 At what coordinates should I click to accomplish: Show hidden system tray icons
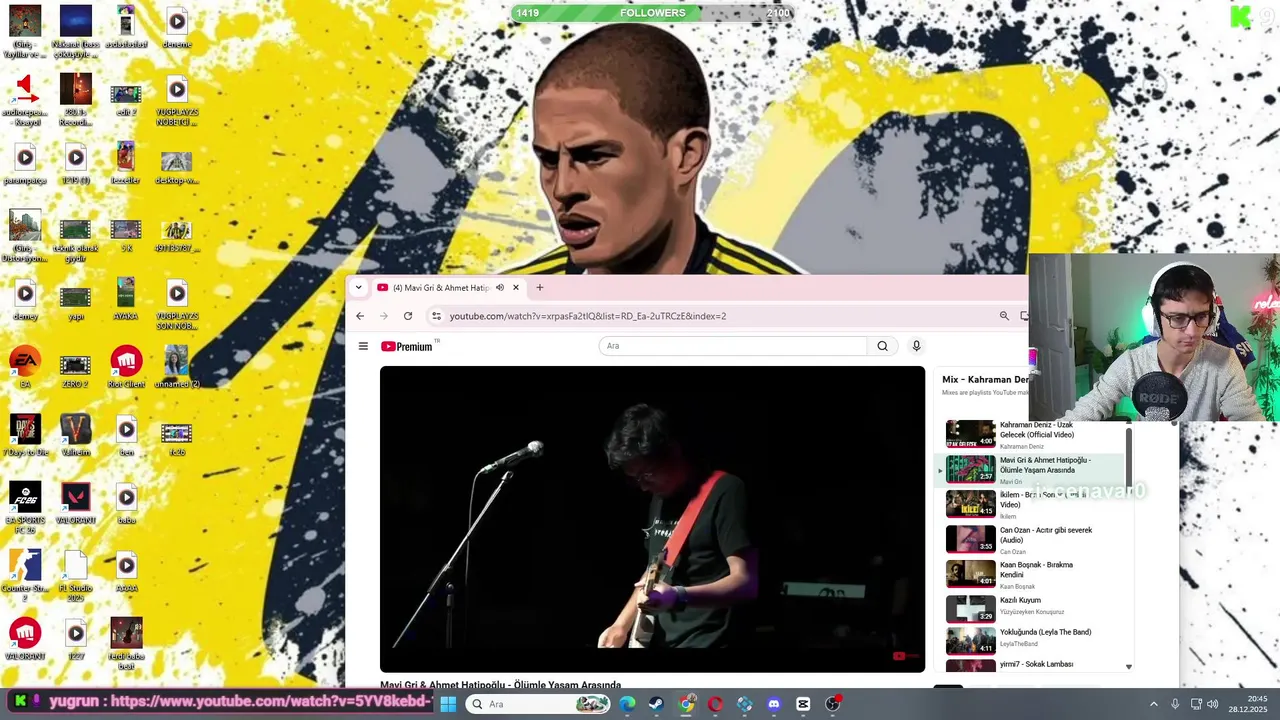coord(1153,704)
